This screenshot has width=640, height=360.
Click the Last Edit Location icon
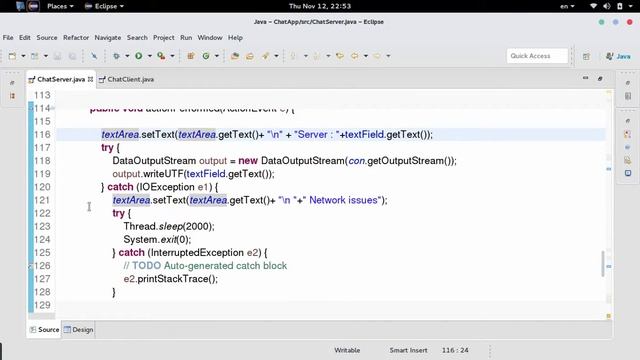340,56
